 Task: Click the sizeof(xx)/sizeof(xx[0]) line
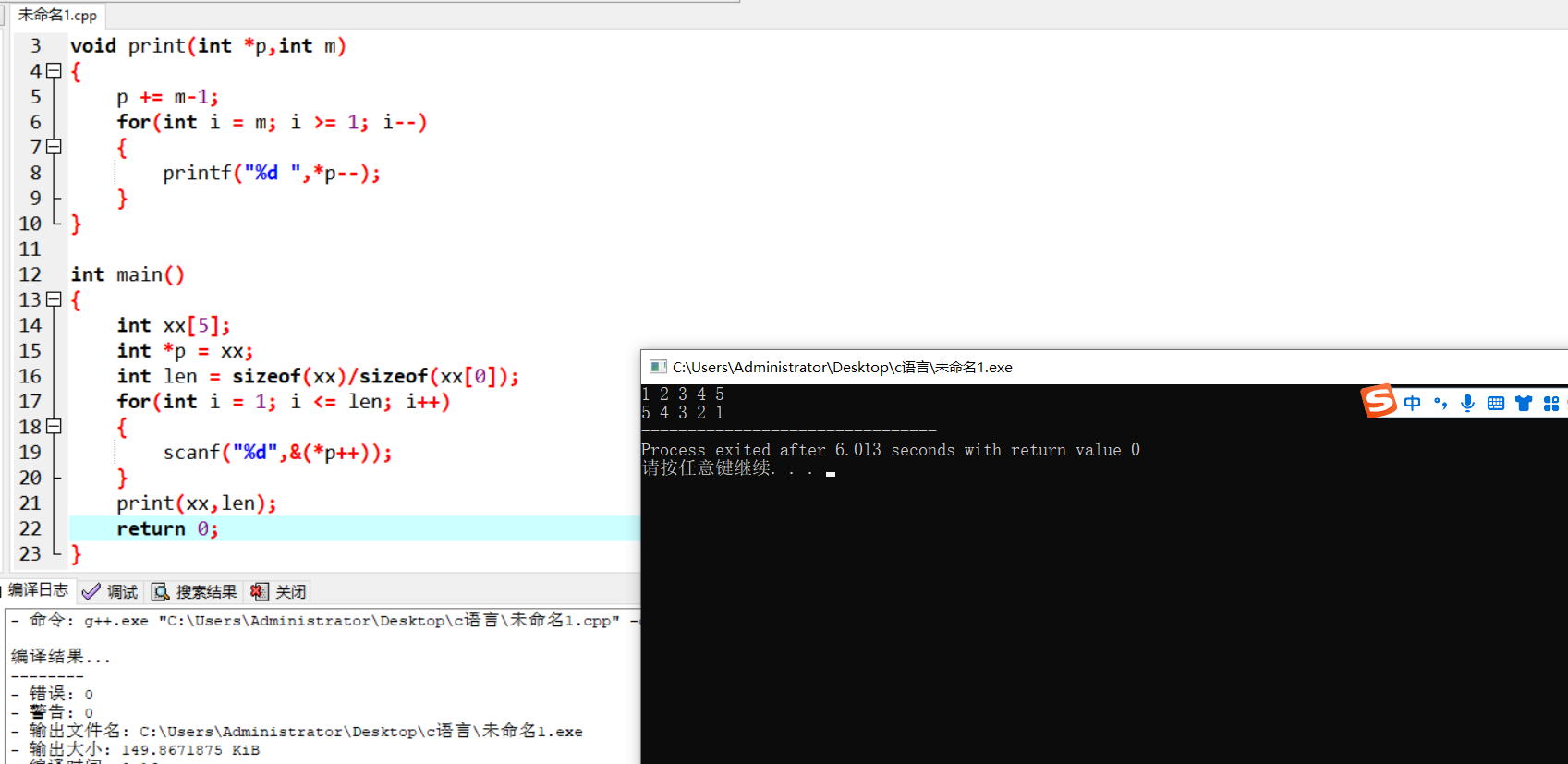click(318, 376)
